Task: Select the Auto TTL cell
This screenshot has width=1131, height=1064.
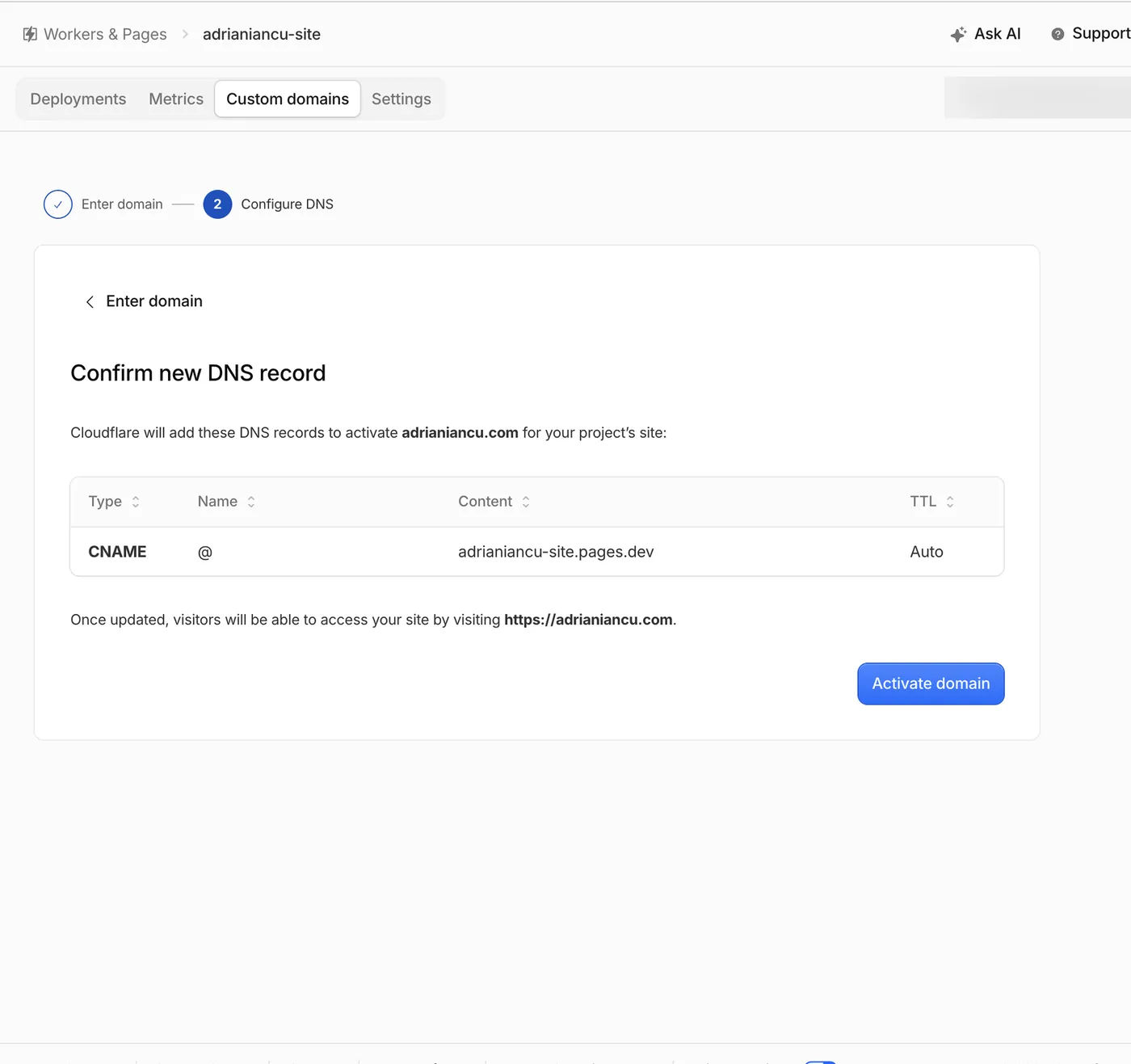Action: [927, 552]
